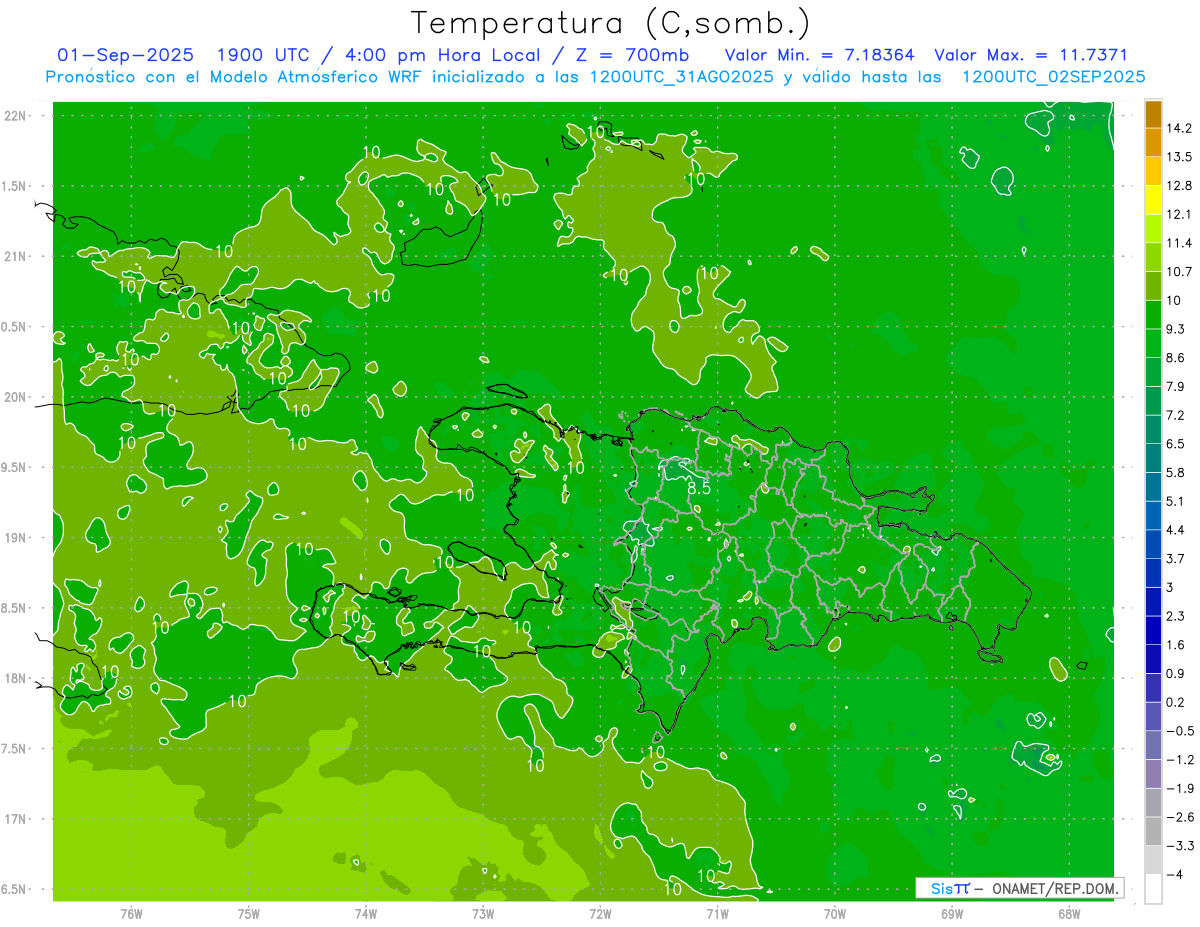Click the "74W" longitude label
The width and height of the screenshot is (1200, 927).
[x=365, y=913]
